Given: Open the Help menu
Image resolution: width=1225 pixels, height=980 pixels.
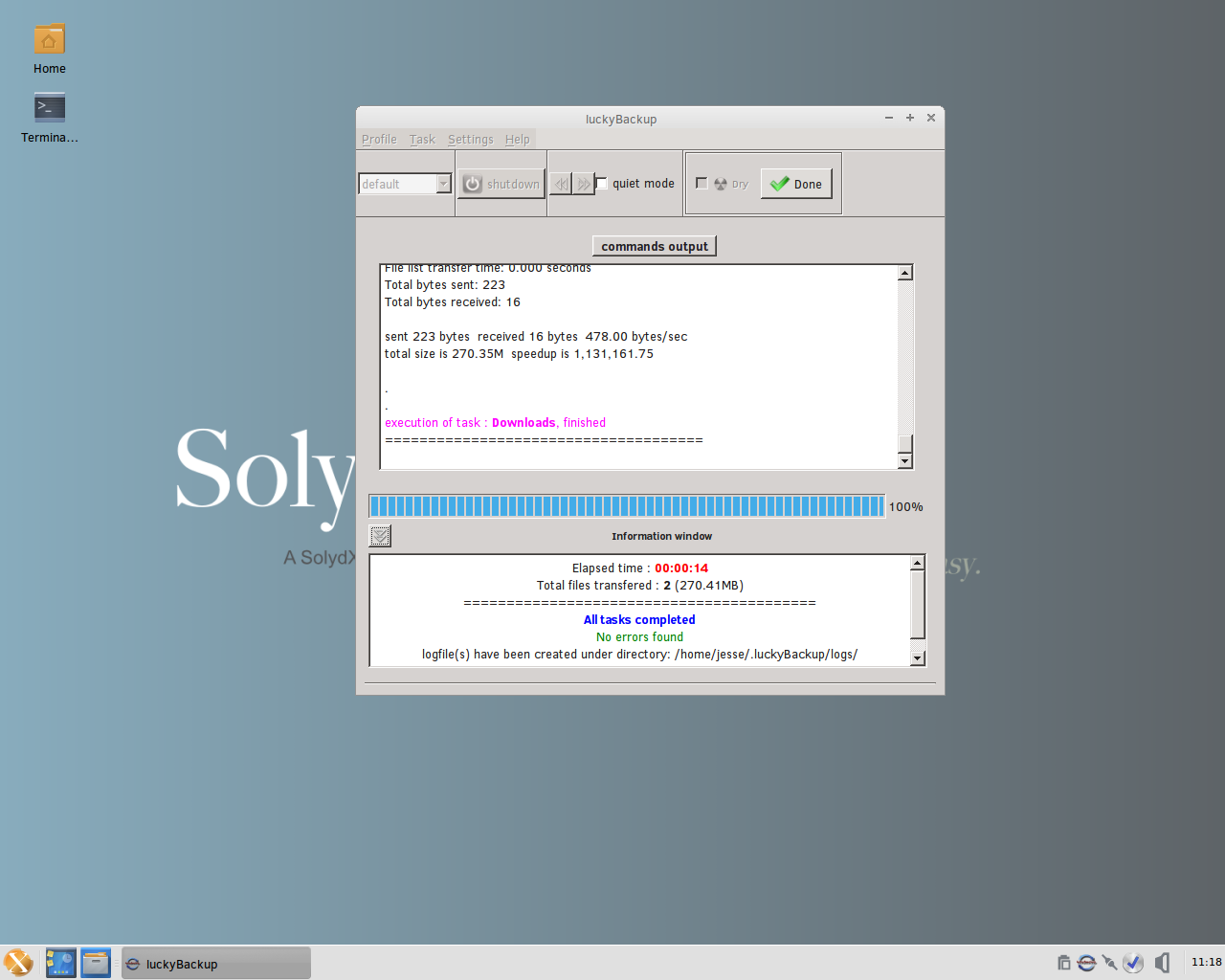Looking at the screenshot, I should (518, 140).
